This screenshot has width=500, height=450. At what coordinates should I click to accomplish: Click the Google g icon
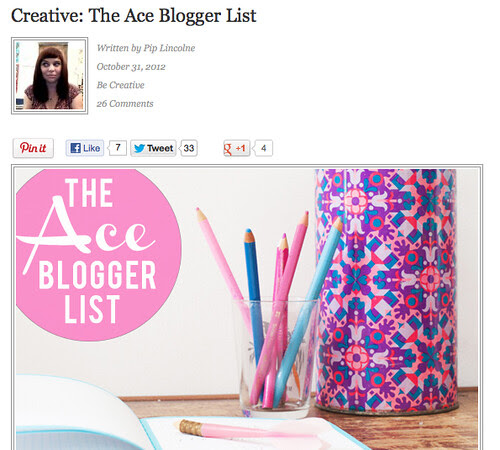[228, 149]
